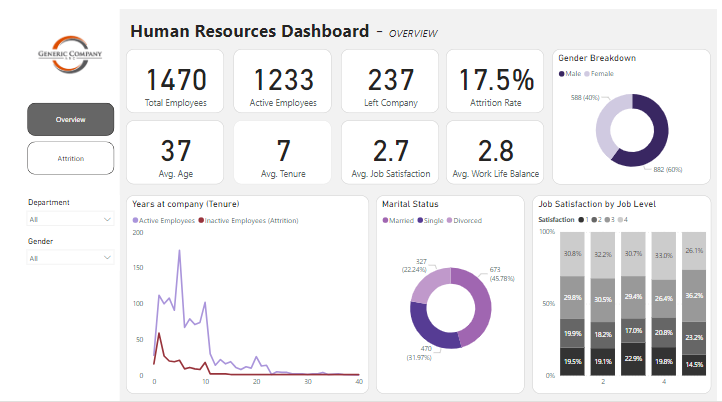This screenshot has width=722, height=402.
Task: Click the 7 Avg. Tenure card
Action: point(283,152)
